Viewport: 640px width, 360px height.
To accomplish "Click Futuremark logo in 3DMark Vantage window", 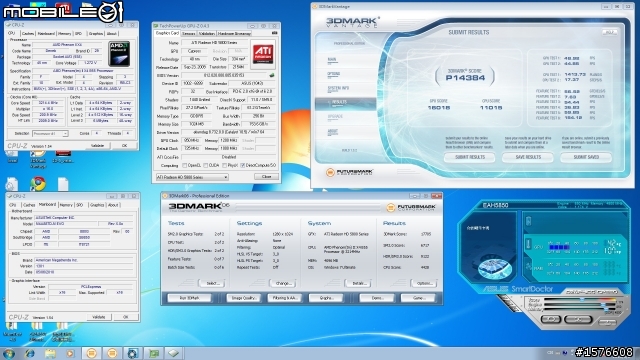I will click(x=349, y=172).
